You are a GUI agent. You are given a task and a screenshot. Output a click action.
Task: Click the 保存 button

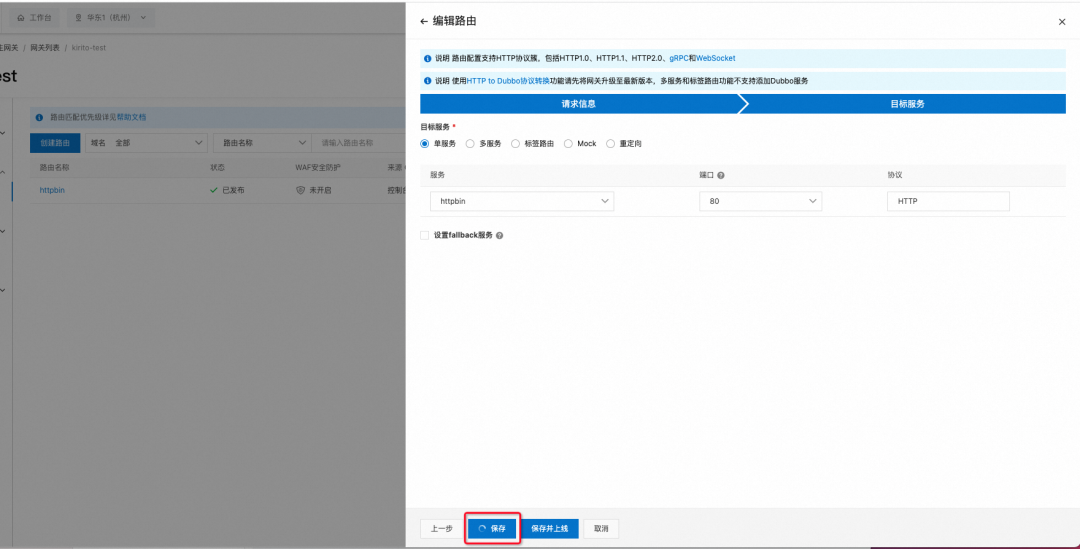tap(492, 528)
